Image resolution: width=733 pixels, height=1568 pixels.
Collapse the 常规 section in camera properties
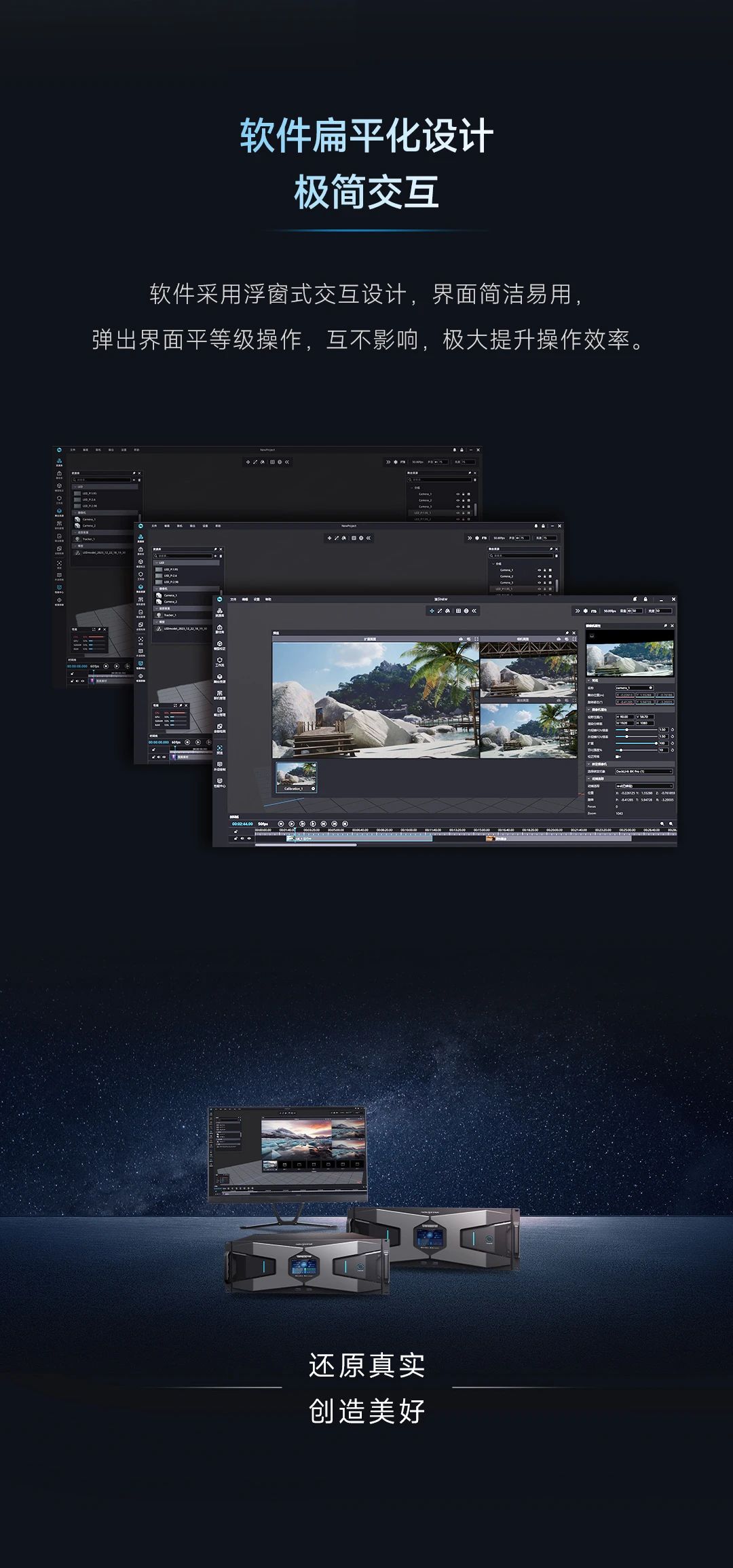[588, 680]
